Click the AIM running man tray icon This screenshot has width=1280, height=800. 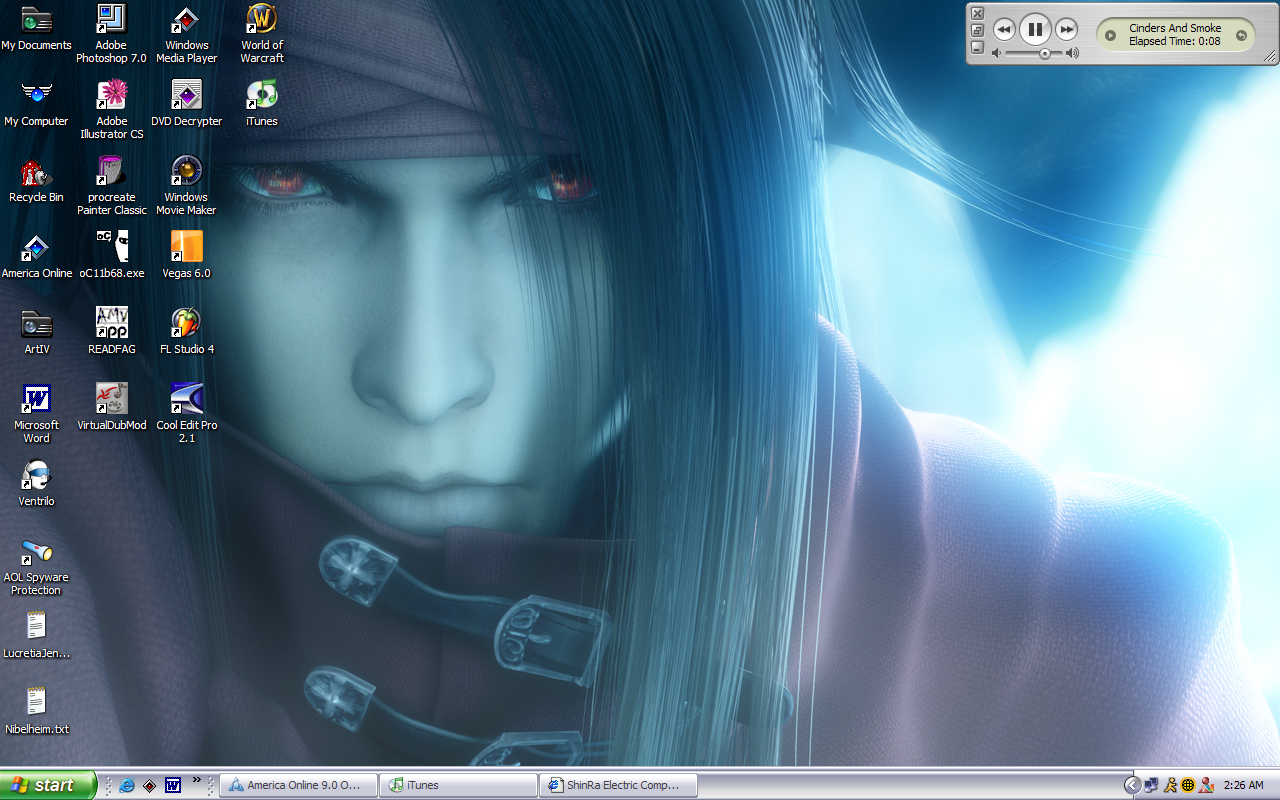point(1169,785)
